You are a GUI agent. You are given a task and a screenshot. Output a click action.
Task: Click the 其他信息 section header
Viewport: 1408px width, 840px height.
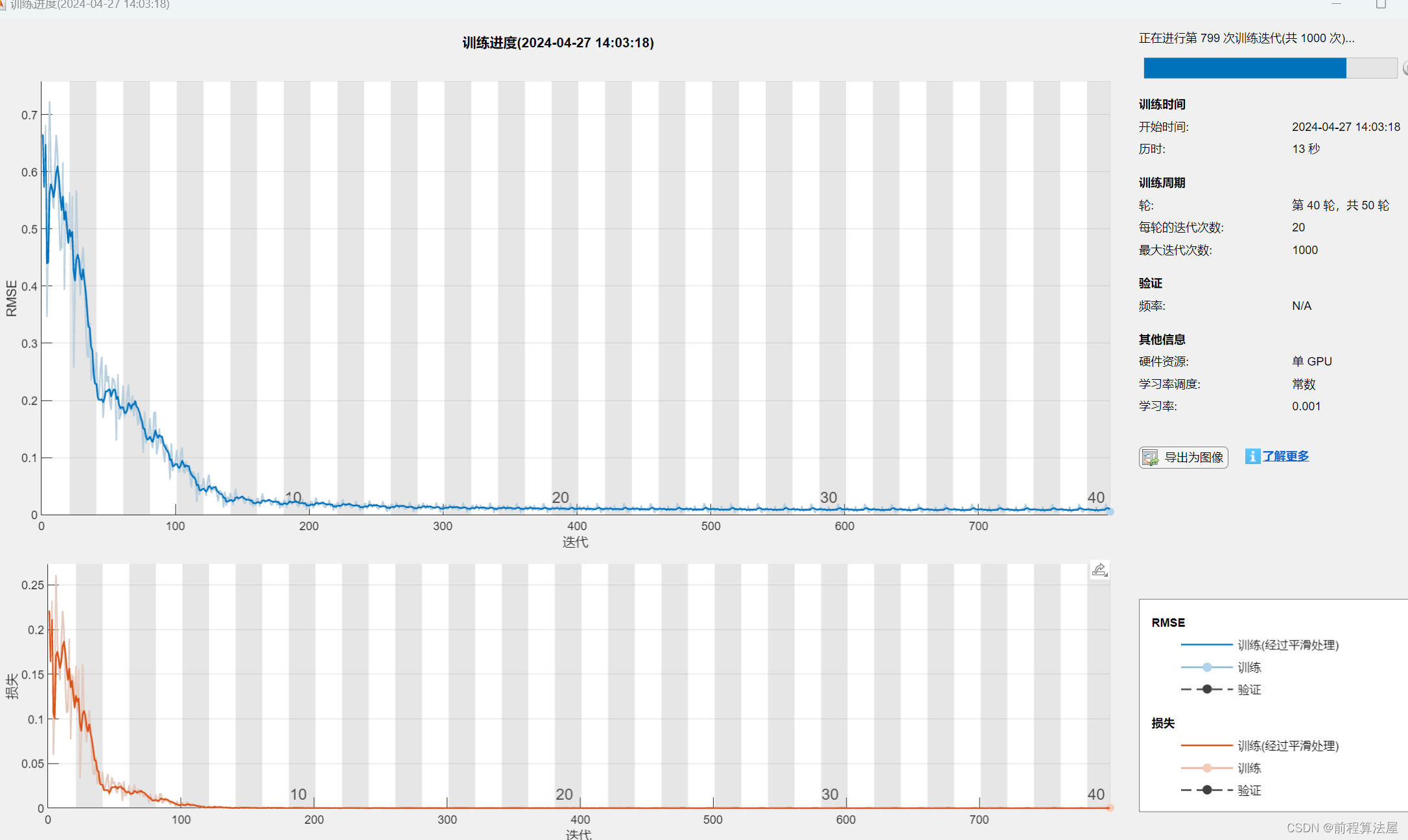1162,340
